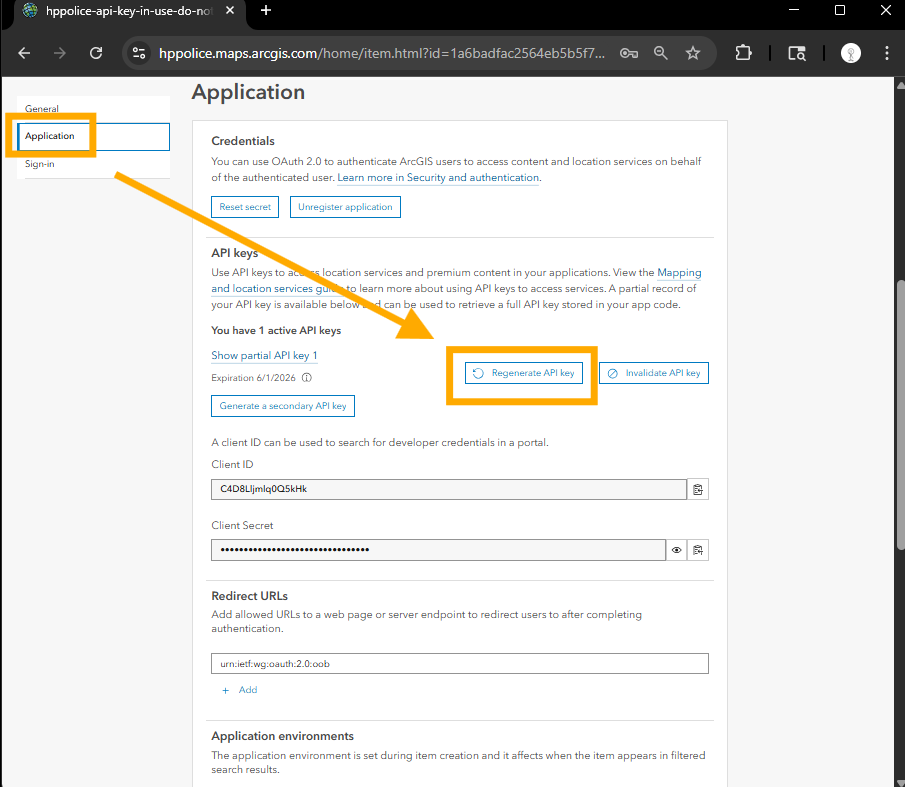Bookmark this page with the star icon
The width and height of the screenshot is (905, 787).
point(693,53)
